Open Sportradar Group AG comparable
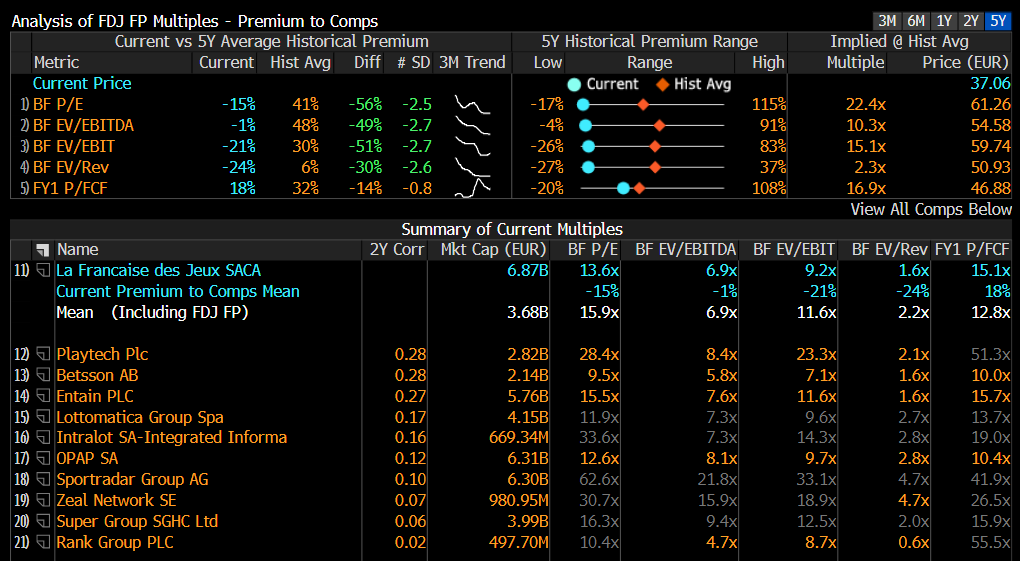The image size is (1020, 561). pyautogui.click(x=132, y=479)
